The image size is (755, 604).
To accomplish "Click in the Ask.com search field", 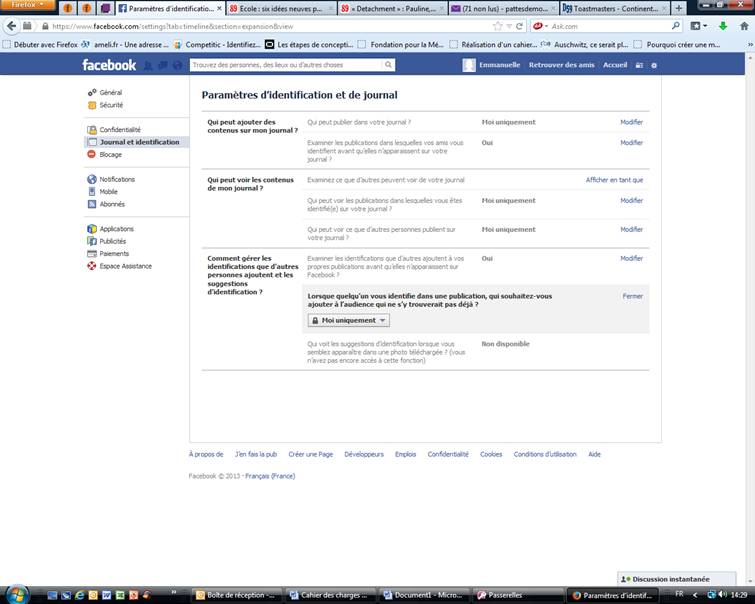I will tap(609, 26).
